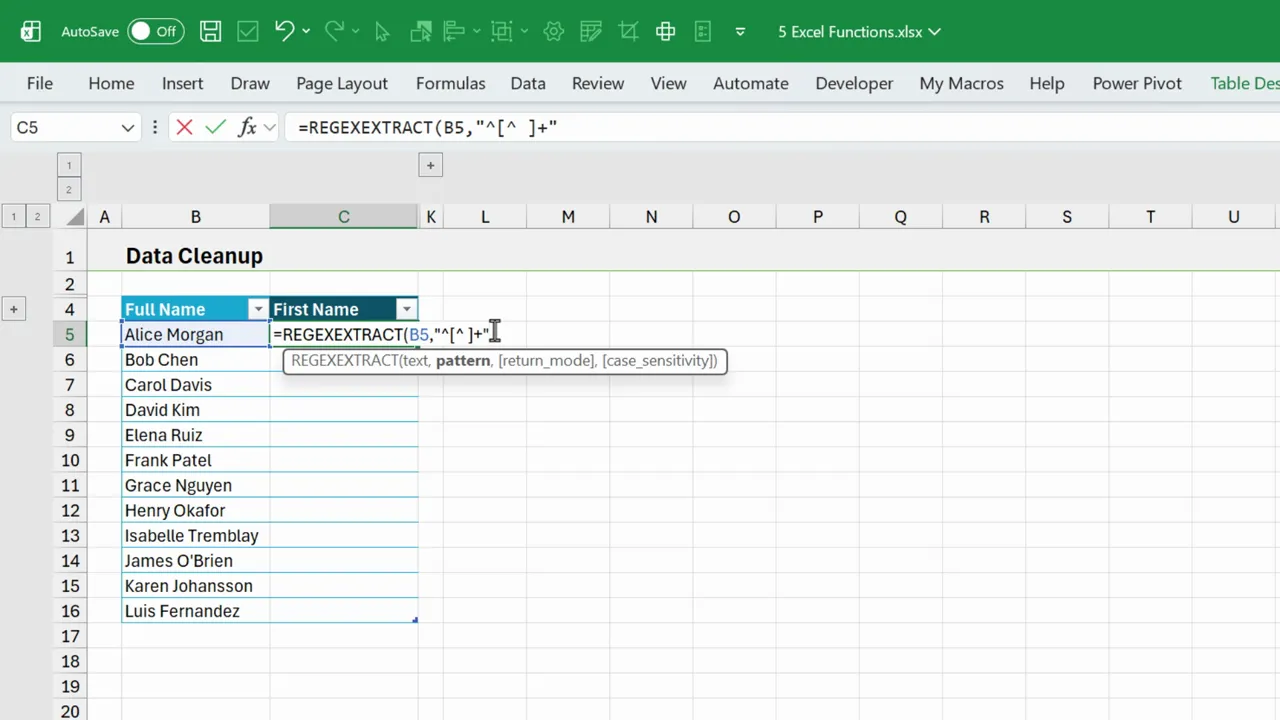Select the Undo icon
Viewport: 1280px width, 720px height.
284,31
